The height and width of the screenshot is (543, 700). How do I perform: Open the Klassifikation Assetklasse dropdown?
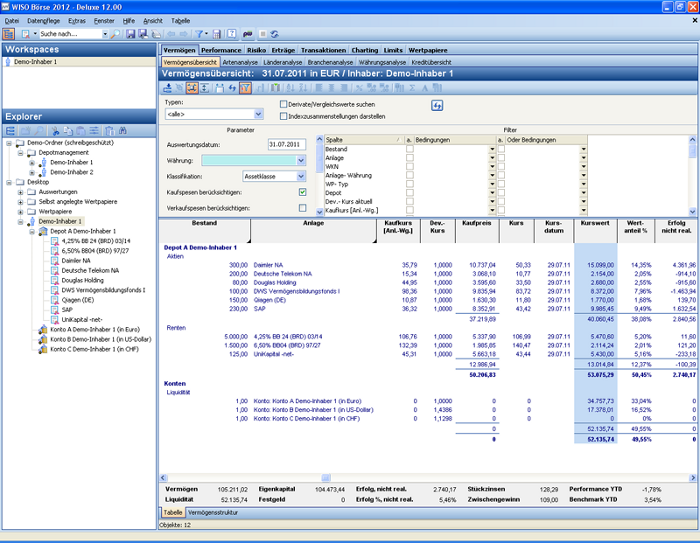click(301, 176)
